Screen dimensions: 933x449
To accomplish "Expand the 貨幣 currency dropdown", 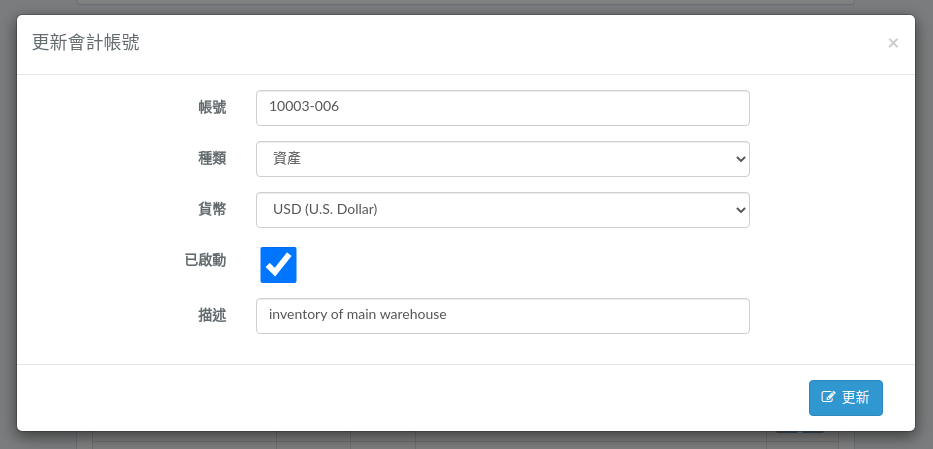I will [x=503, y=210].
